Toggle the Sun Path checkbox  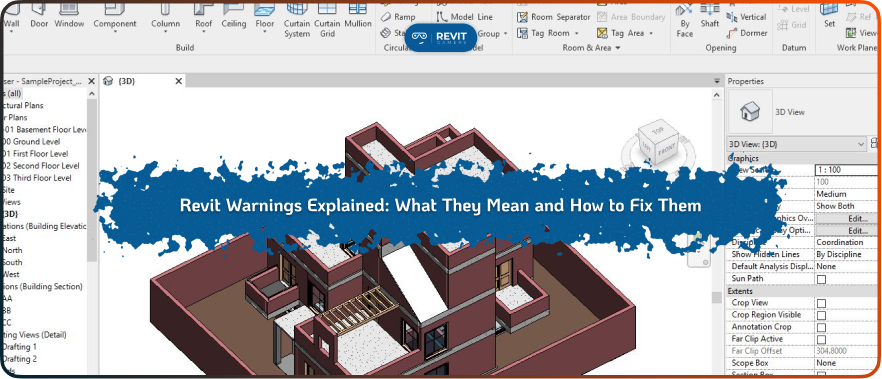821,279
